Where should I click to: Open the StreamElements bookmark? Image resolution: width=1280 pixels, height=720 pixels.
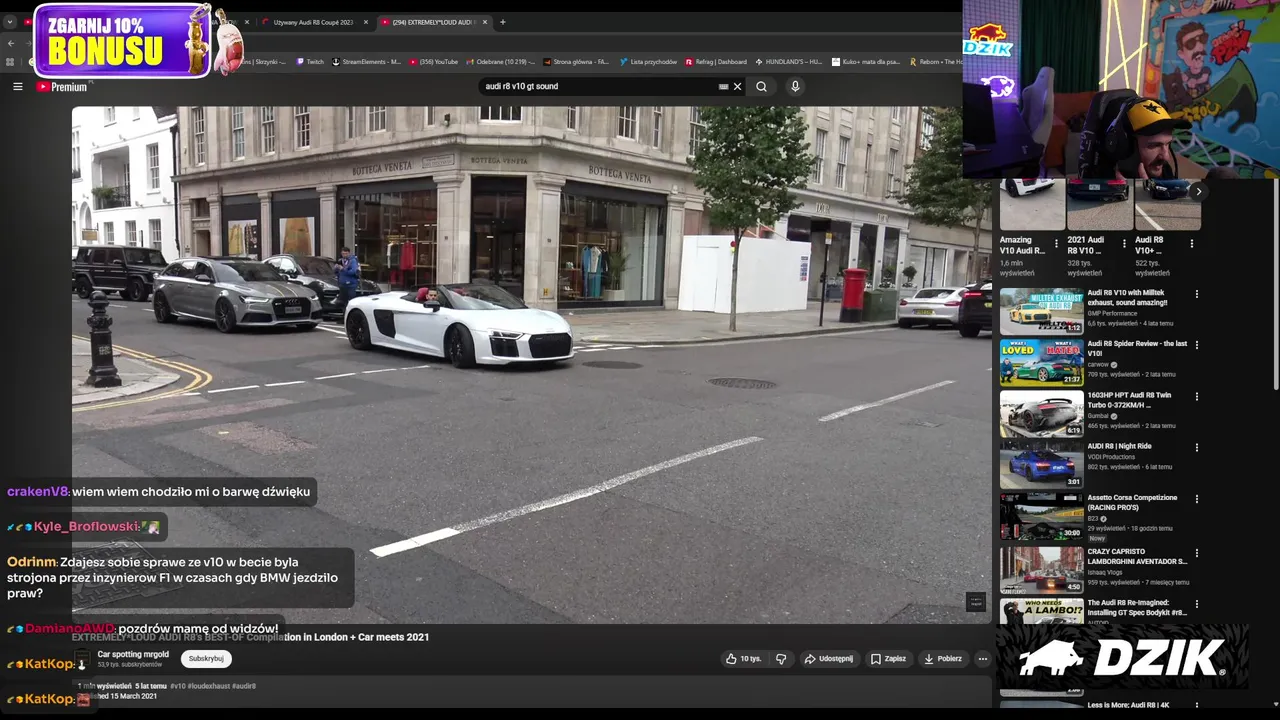pyautogui.click(x=367, y=62)
